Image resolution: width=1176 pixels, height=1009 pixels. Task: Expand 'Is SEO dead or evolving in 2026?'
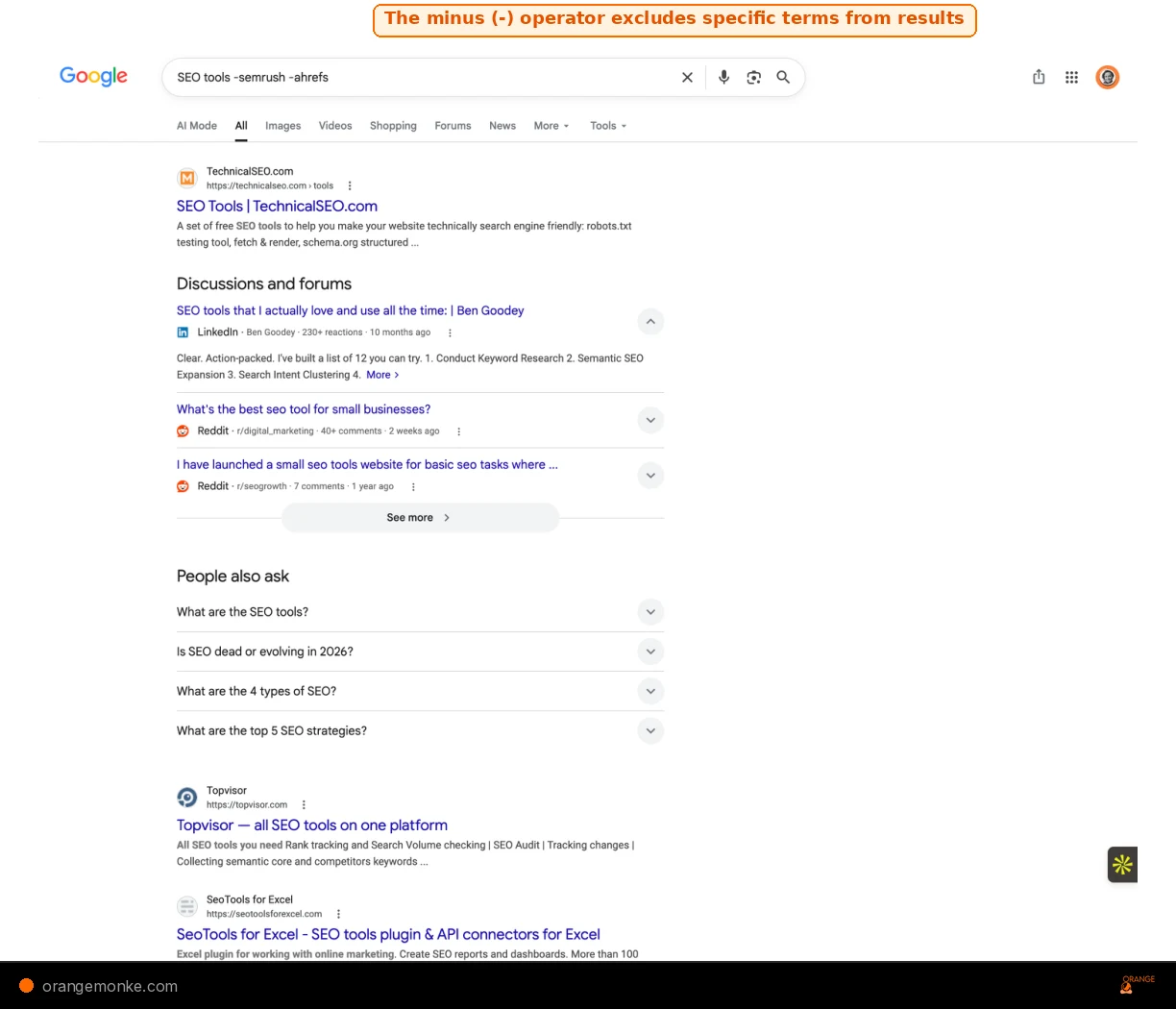[650, 652]
